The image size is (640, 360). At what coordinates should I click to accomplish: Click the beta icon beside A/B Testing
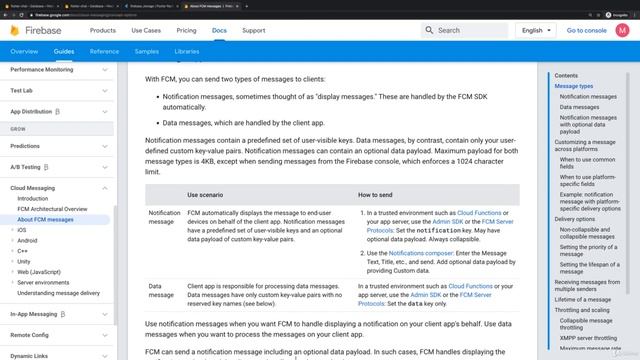[46, 167]
